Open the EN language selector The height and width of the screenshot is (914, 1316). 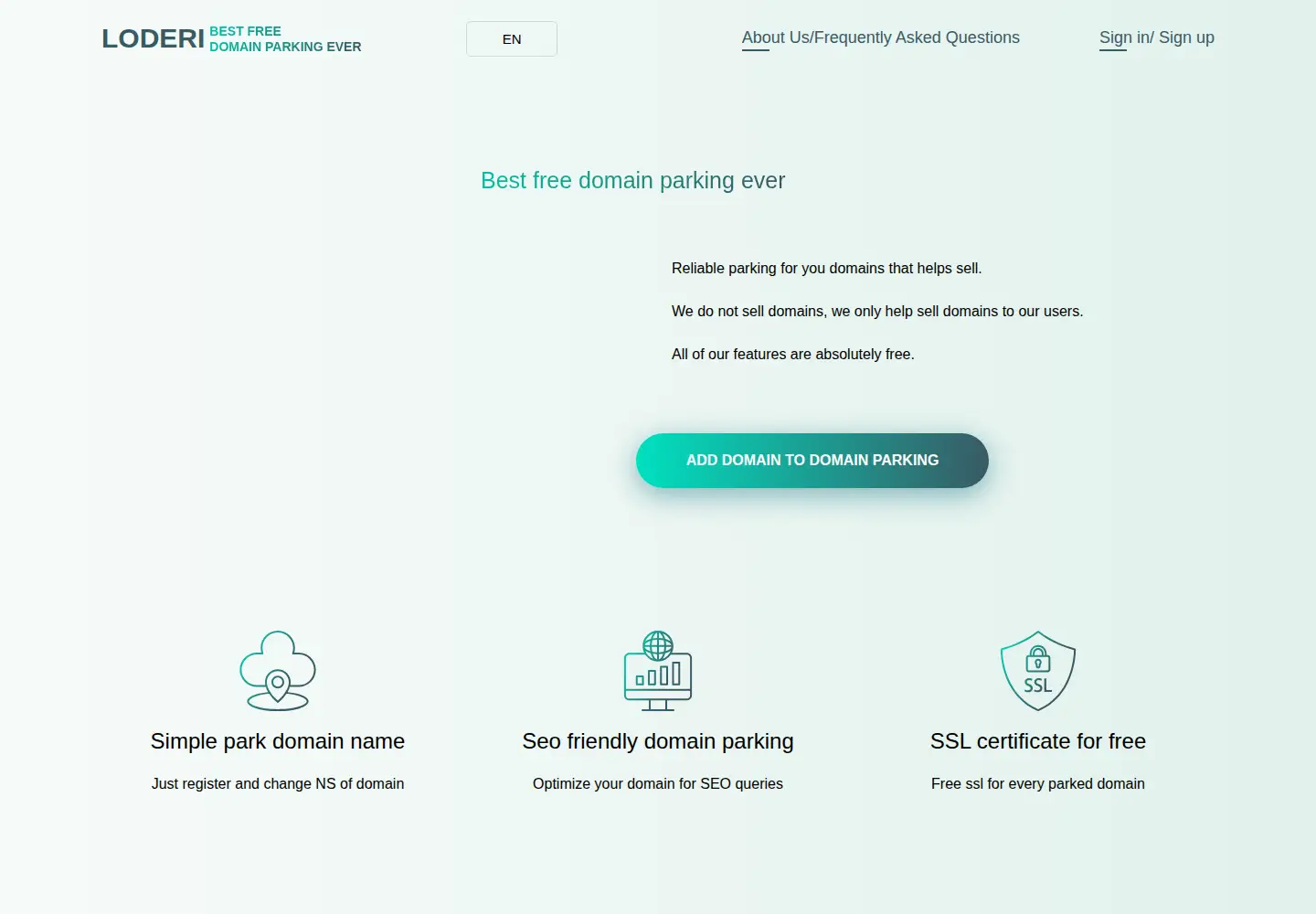click(512, 39)
